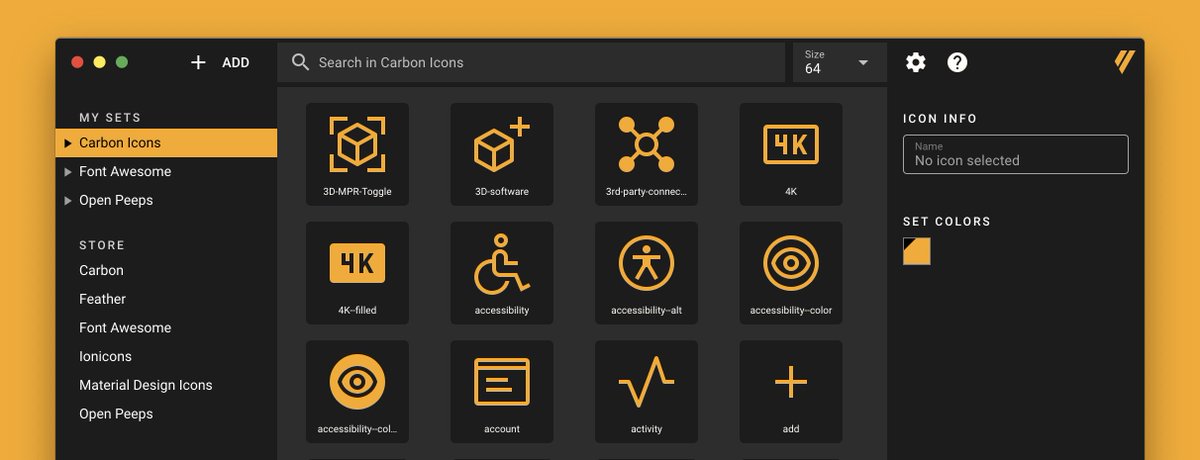Click the wheelchair accessibility icon
The width and height of the screenshot is (1200, 460).
coord(501,273)
